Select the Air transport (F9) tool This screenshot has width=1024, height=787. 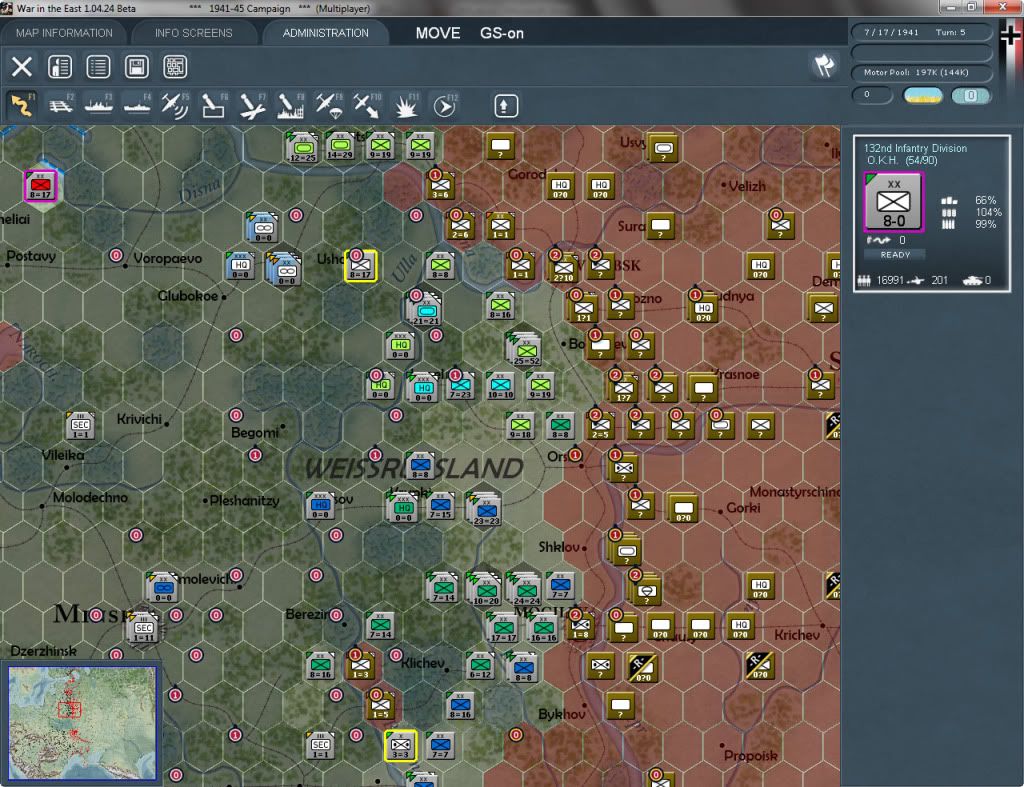click(328, 105)
